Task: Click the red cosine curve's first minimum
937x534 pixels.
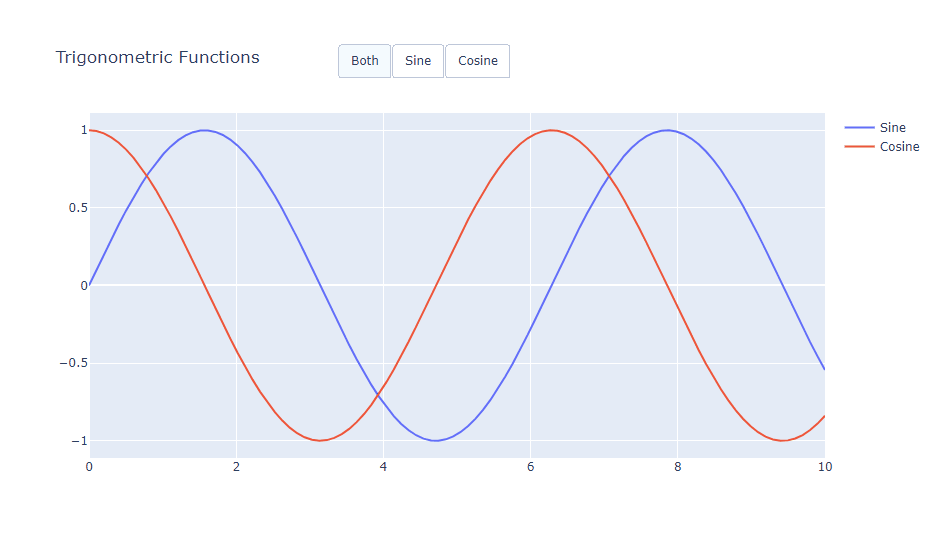Action: (320, 440)
